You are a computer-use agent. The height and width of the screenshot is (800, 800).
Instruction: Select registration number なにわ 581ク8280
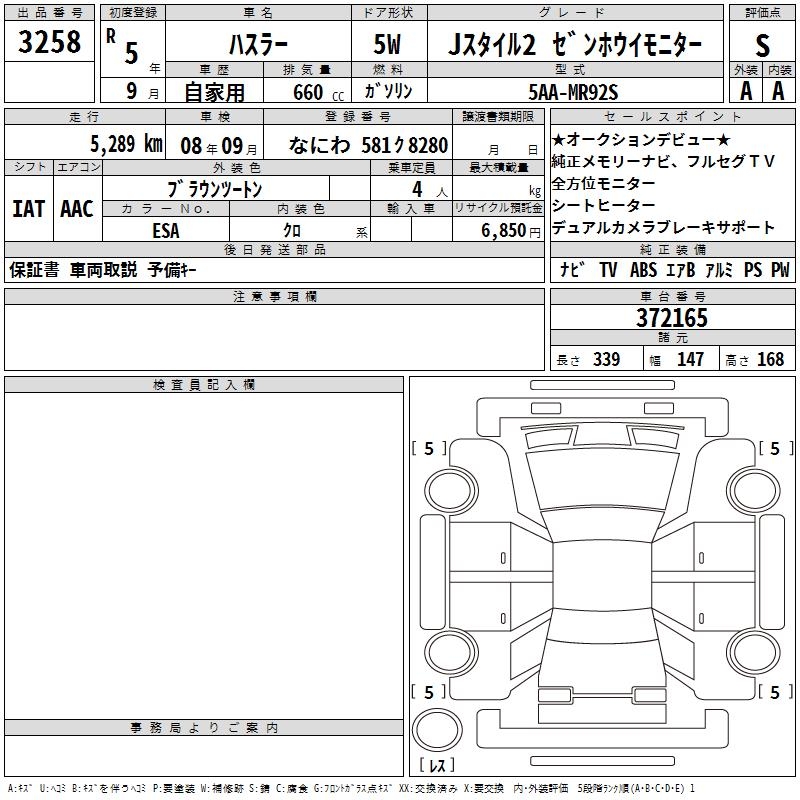[368, 145]
